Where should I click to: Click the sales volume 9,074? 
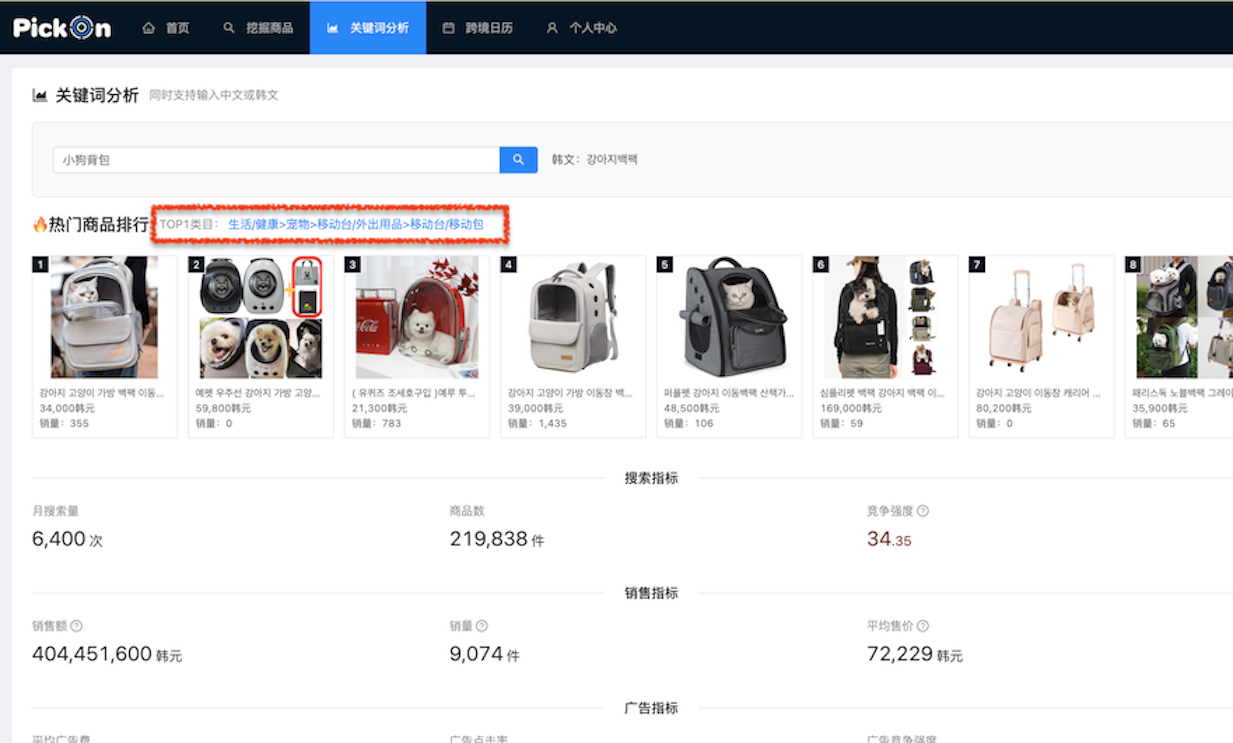[x=476, y=654]
